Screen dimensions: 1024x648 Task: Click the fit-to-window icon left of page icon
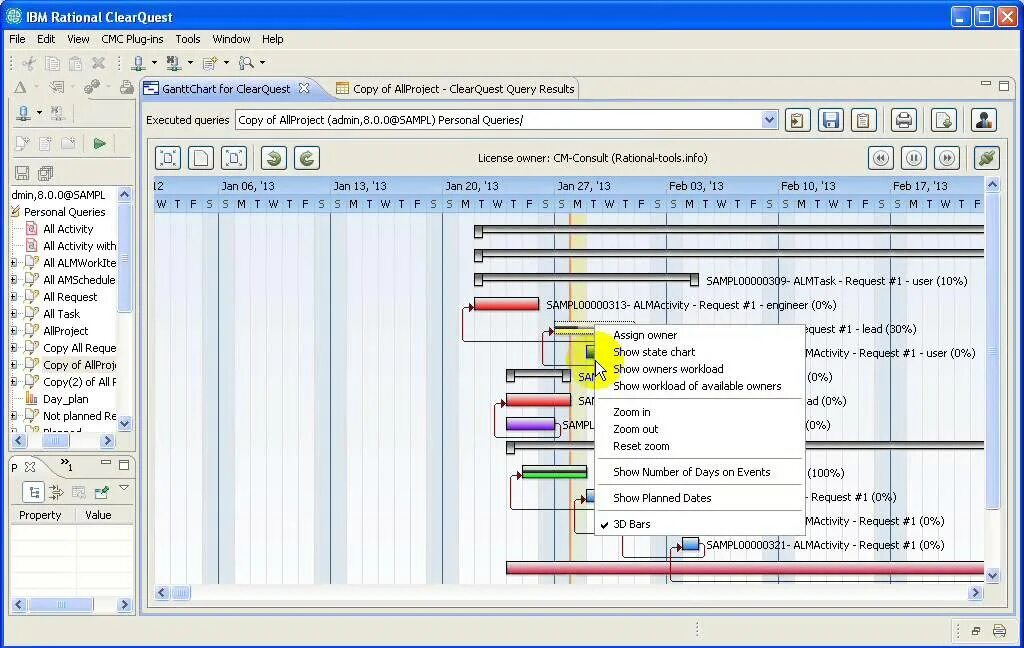(168, 158)
